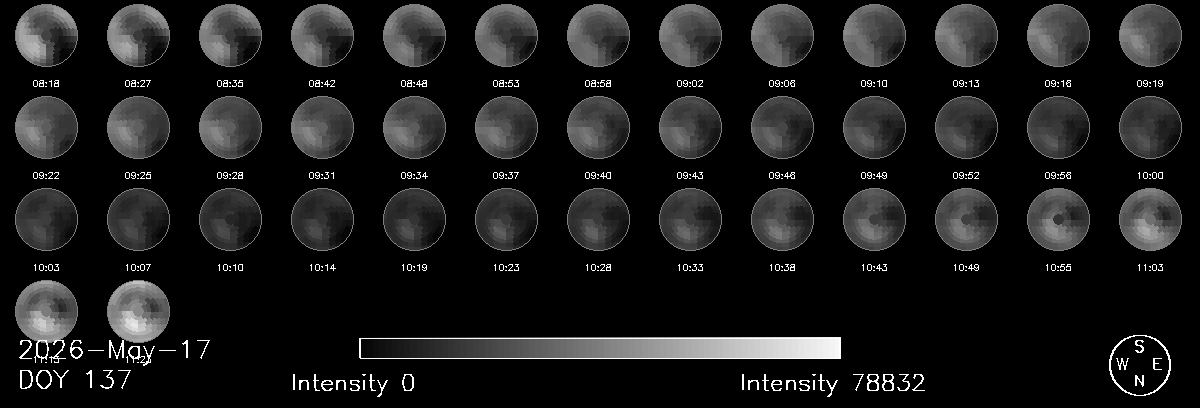The width and height of the screenshot is (1200, 408).
Task: Open the 08:42 disk thumbnail
Action: tap(323, 35)
